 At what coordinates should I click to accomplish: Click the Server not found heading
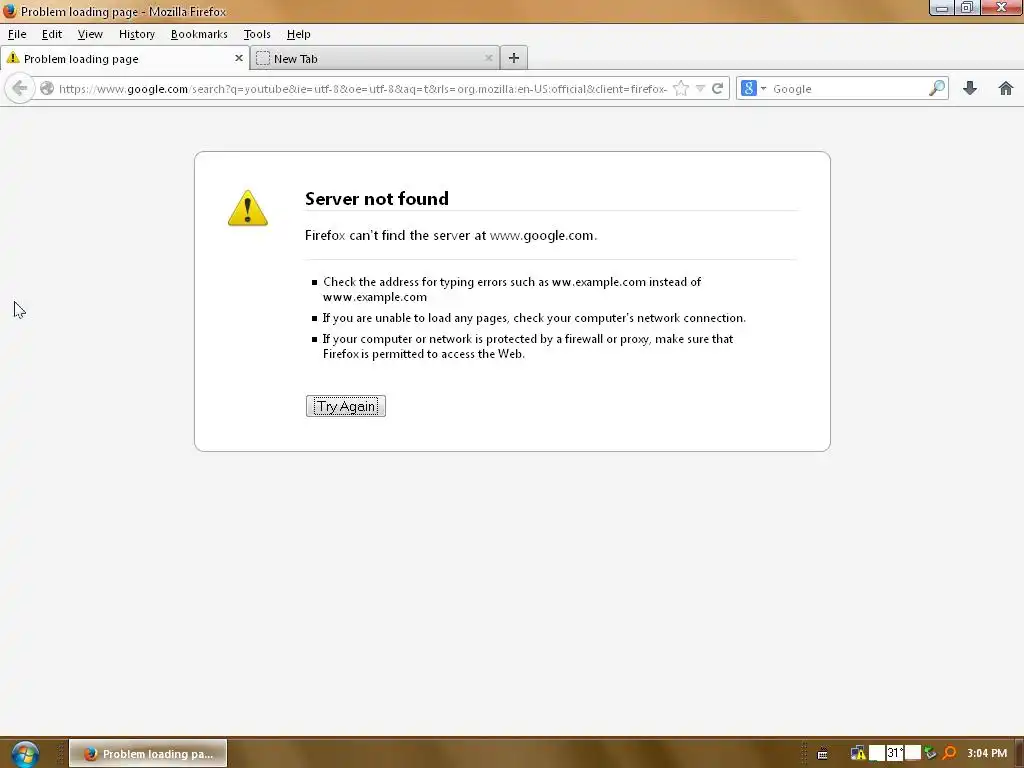point(377,199)
